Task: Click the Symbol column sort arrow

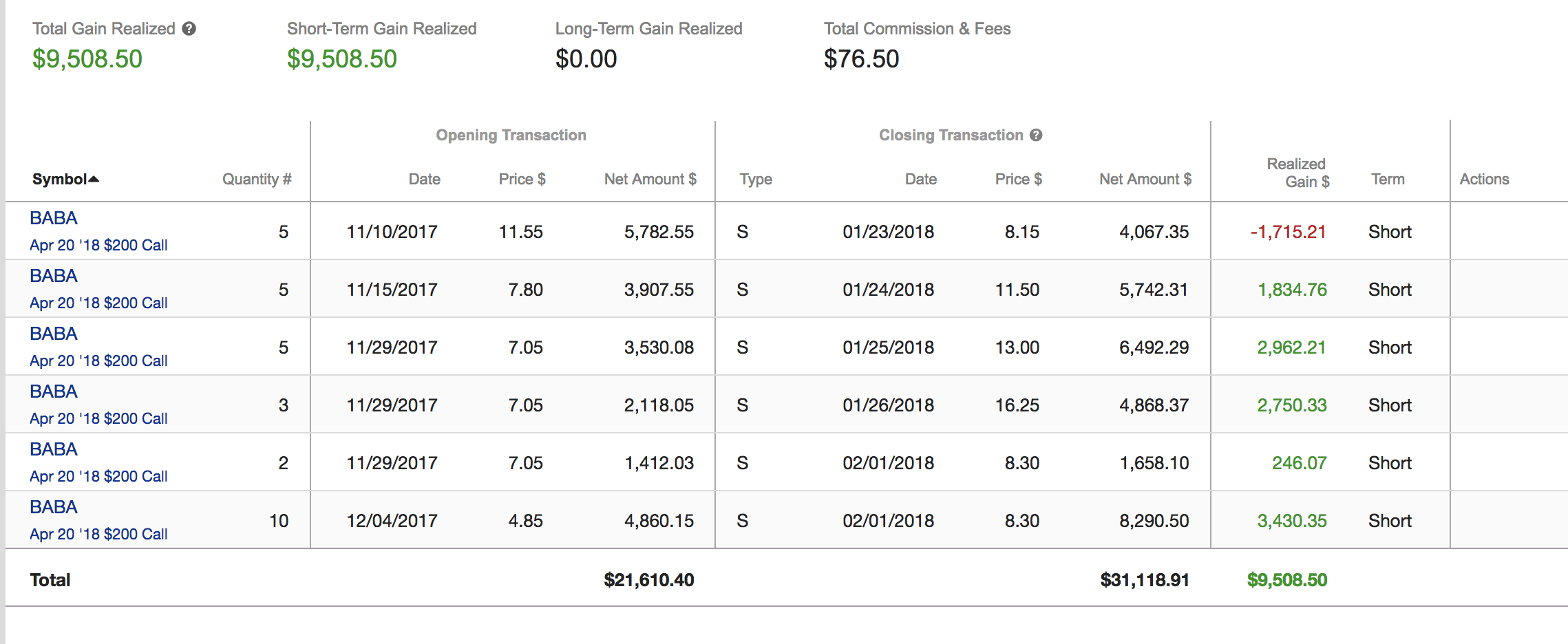Action: click(94, 180)
